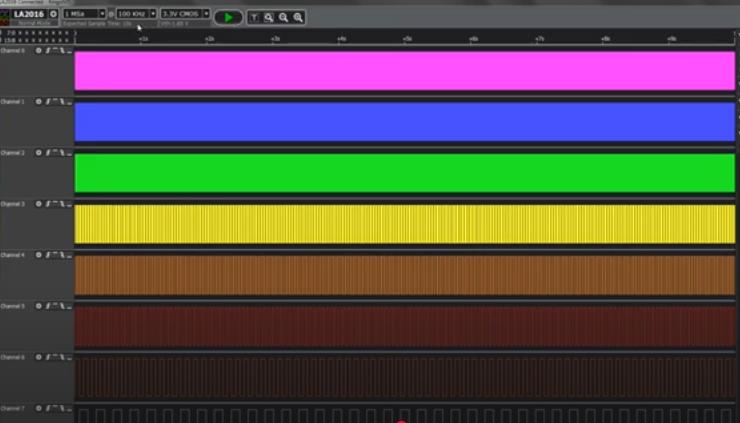Image resolution: width=740 pixels, height=423 pixels.
Task: Set falling-edge trigger on Channel 3
Action: [62, 204]
